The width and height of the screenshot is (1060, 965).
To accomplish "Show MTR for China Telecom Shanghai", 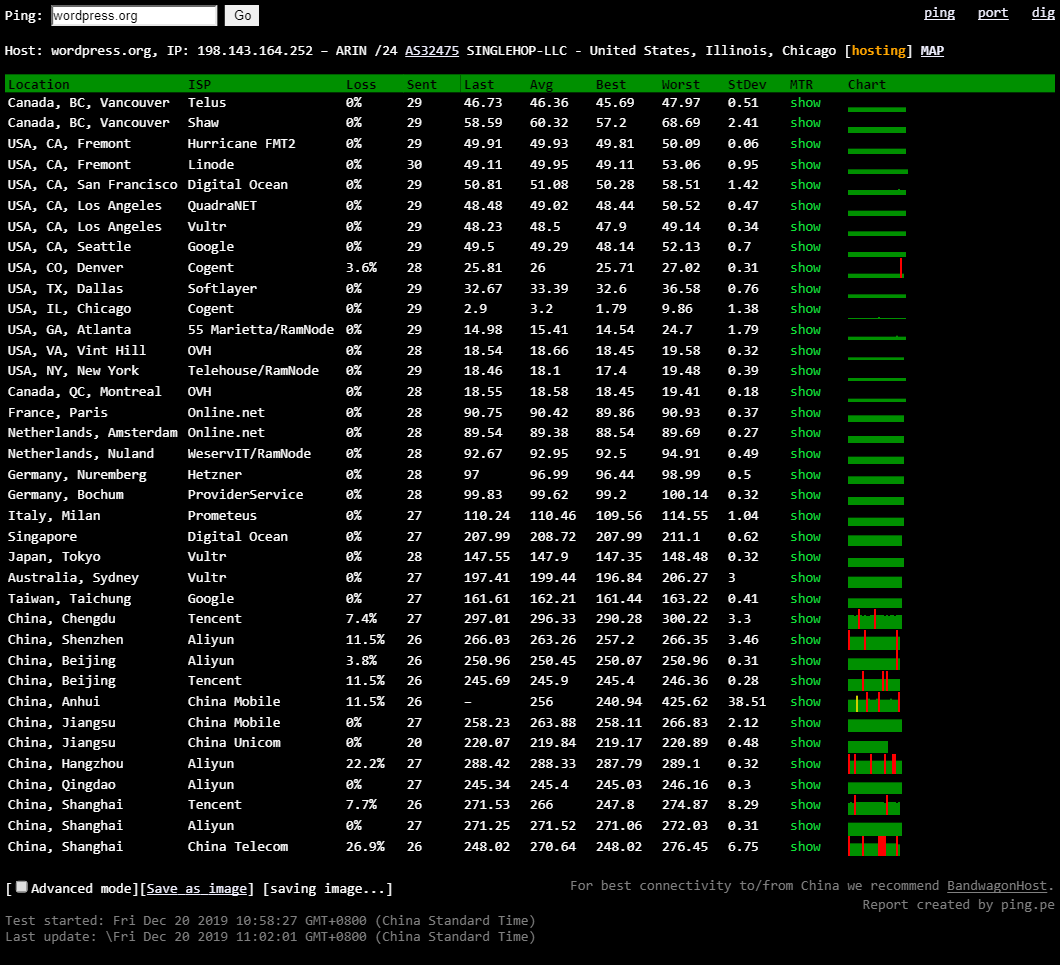I will [x=804, y=847].
